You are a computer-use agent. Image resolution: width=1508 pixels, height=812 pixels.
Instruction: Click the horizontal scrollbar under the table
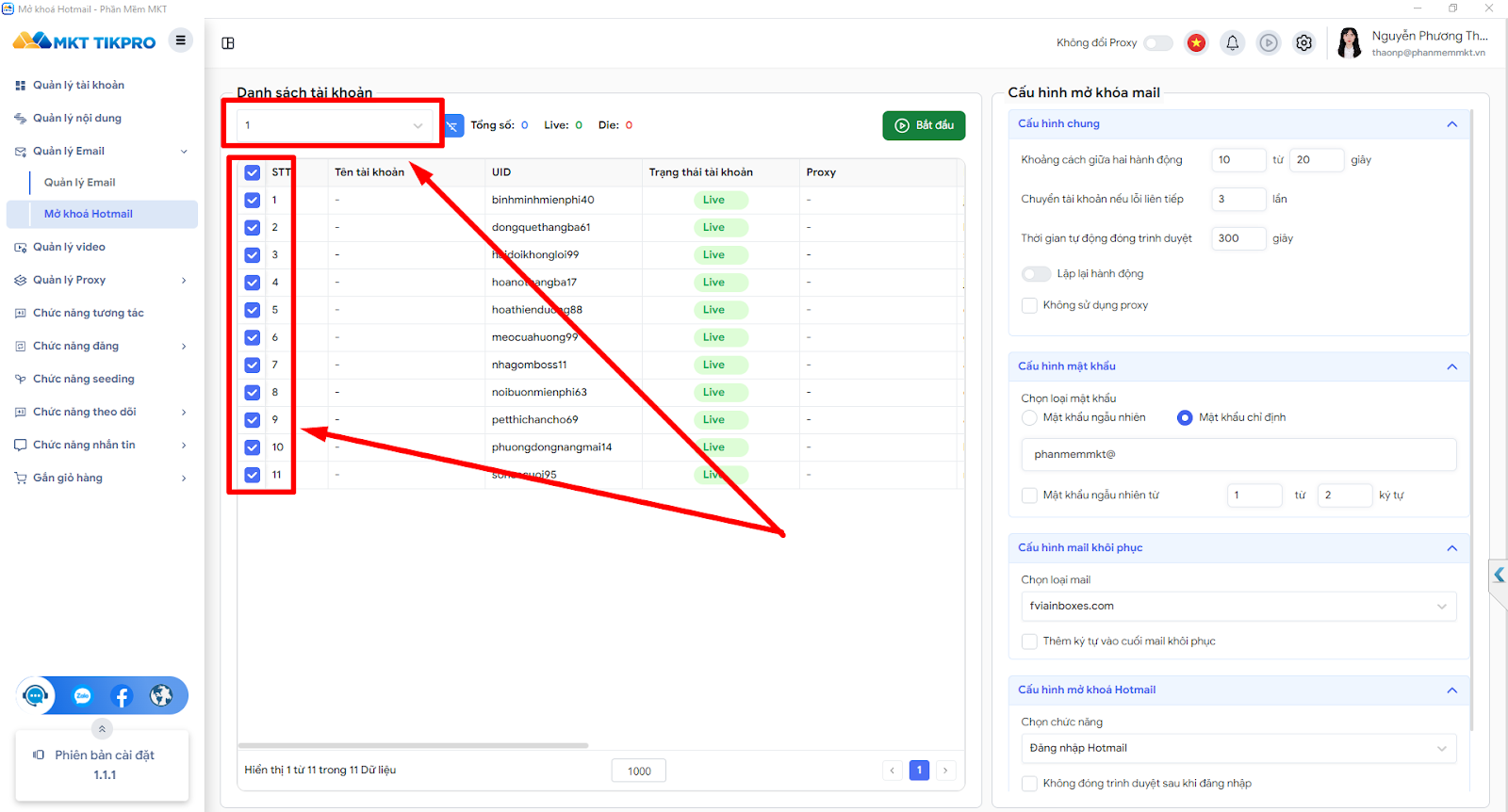[413, 746]
